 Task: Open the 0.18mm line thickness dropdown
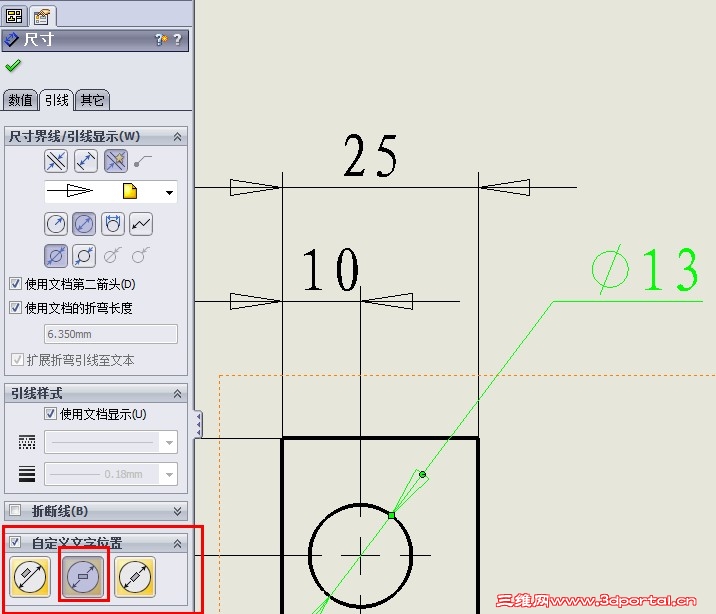(x=169, y=474)
